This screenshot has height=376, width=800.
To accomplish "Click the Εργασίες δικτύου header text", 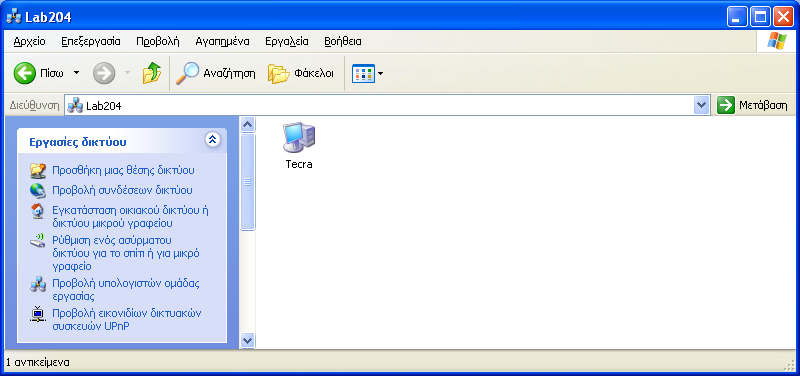I will tap(78, 142).
